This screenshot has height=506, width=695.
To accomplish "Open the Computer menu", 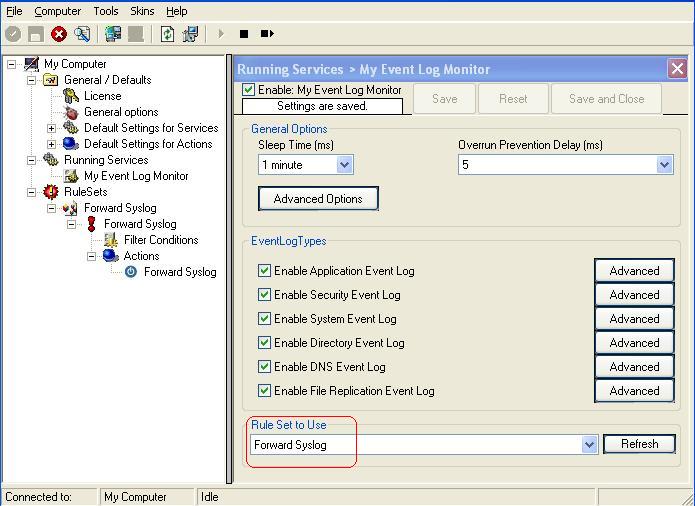I will point(58,11).
